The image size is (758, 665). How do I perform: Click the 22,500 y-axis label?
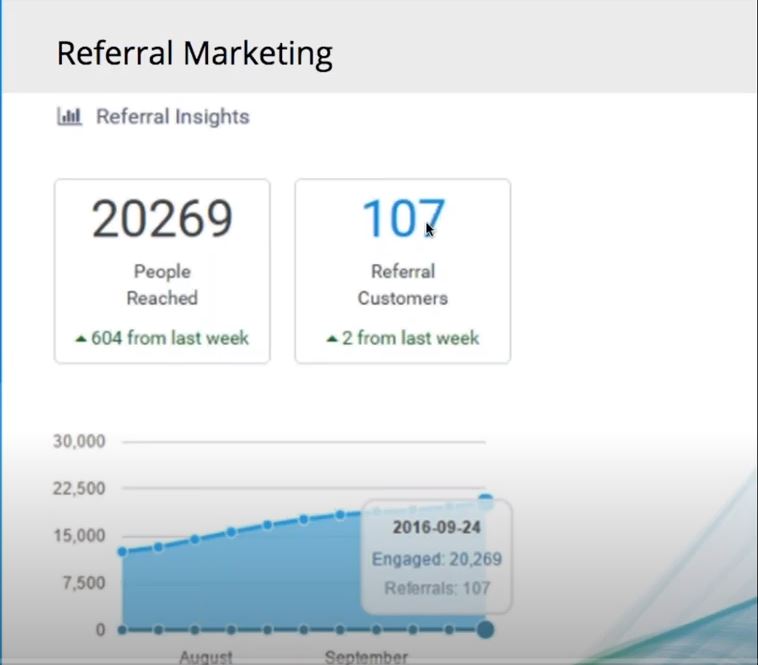click(x=79, y=488)
